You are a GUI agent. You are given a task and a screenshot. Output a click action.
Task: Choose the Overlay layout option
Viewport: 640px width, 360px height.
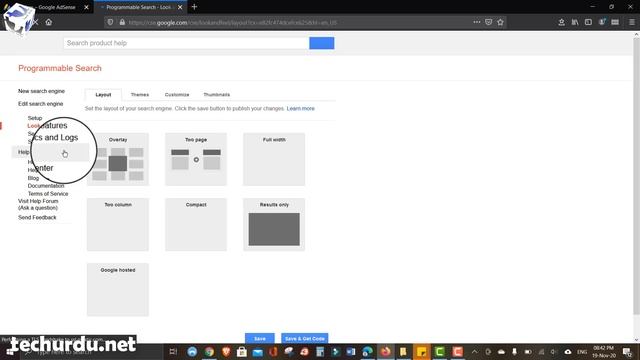pyautogui.click(x=118, y=159)
